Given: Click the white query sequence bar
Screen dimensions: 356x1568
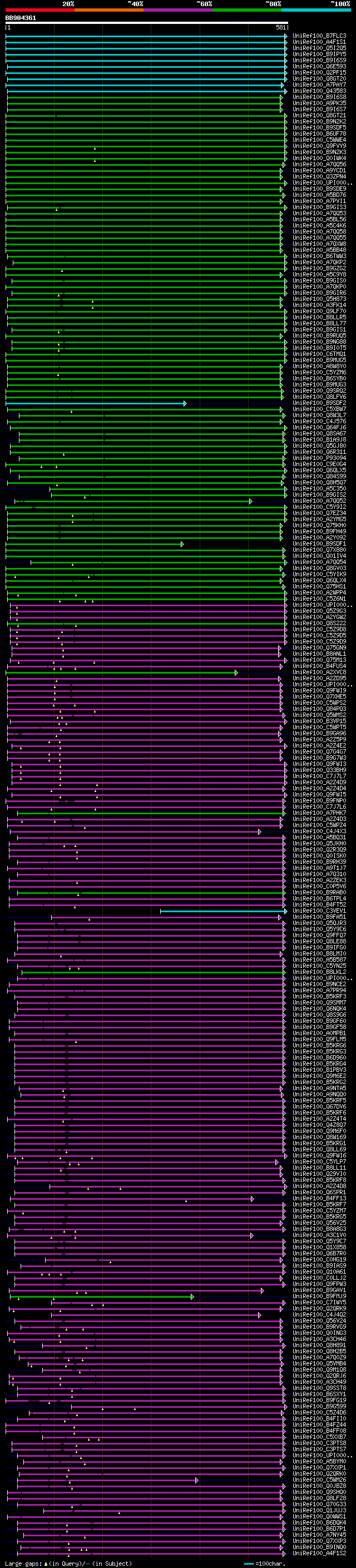Looking at the screenshot, I should click(x=147, y=23).
